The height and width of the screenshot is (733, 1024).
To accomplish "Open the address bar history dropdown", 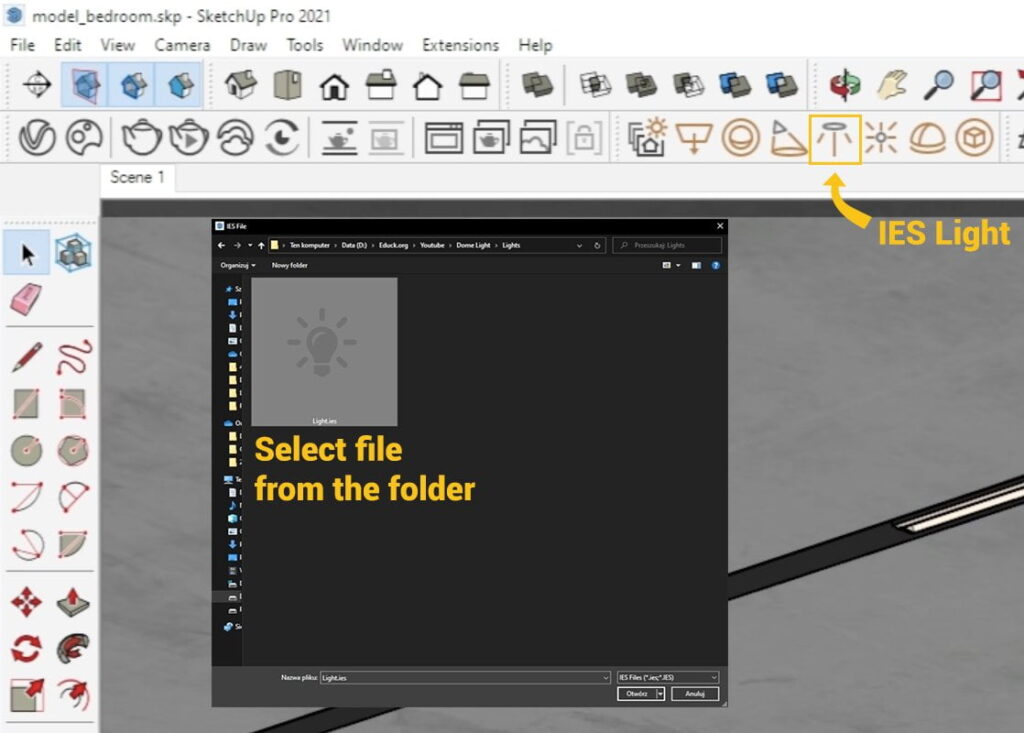I will [580, 245].
